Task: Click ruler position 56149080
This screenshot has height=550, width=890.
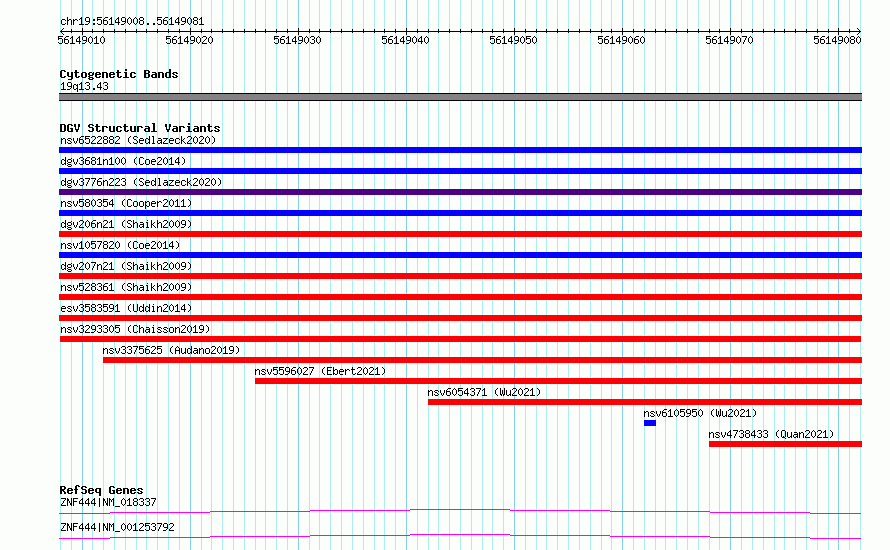Action: tap(837, 40)
